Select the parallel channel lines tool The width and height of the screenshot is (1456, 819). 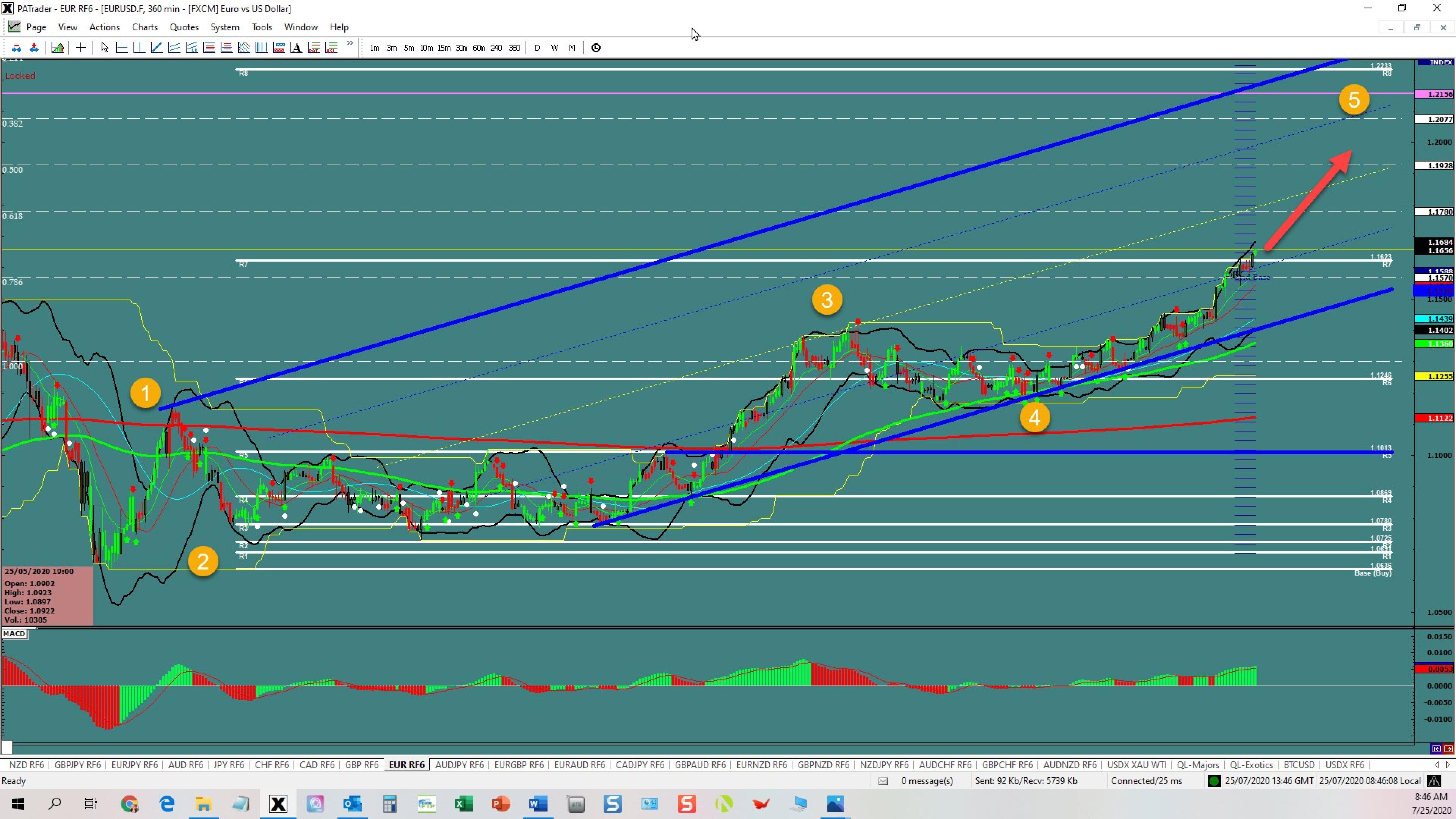pyautogui.click(x=174, y=48)
